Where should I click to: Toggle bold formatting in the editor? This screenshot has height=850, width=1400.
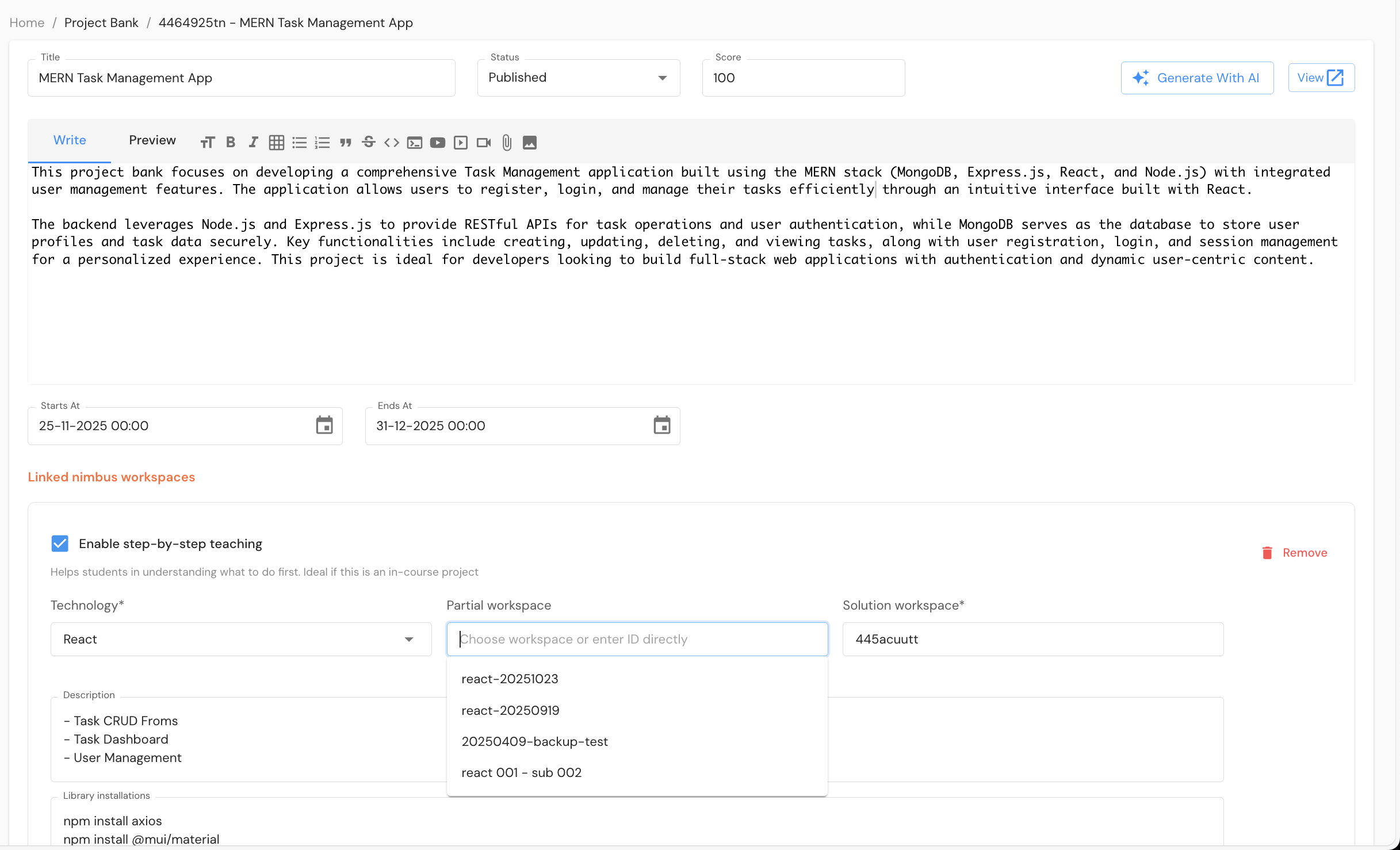tap(231, 142)
